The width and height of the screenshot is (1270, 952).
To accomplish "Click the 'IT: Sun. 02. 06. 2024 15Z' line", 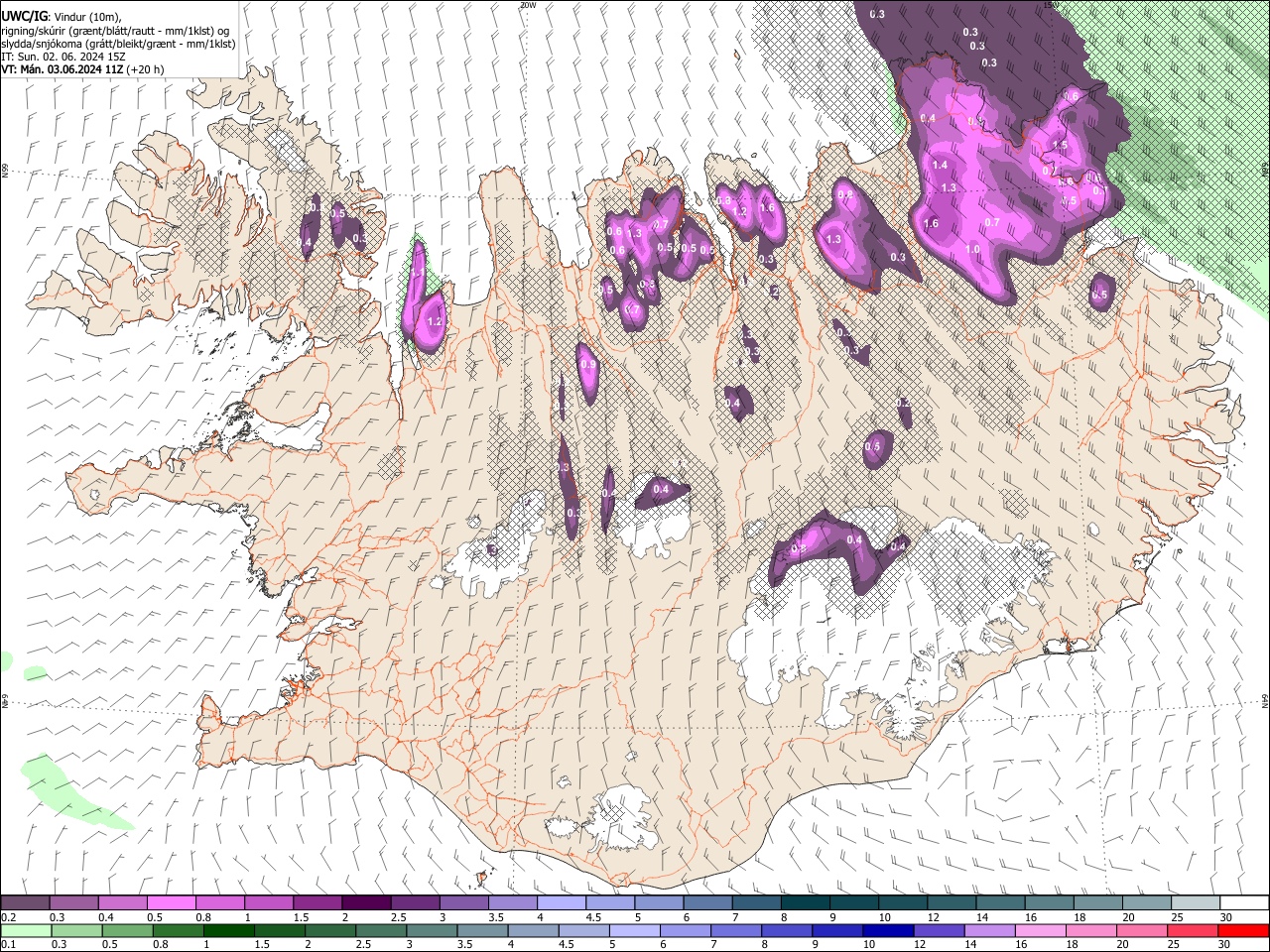I will (x=63, y=57).
